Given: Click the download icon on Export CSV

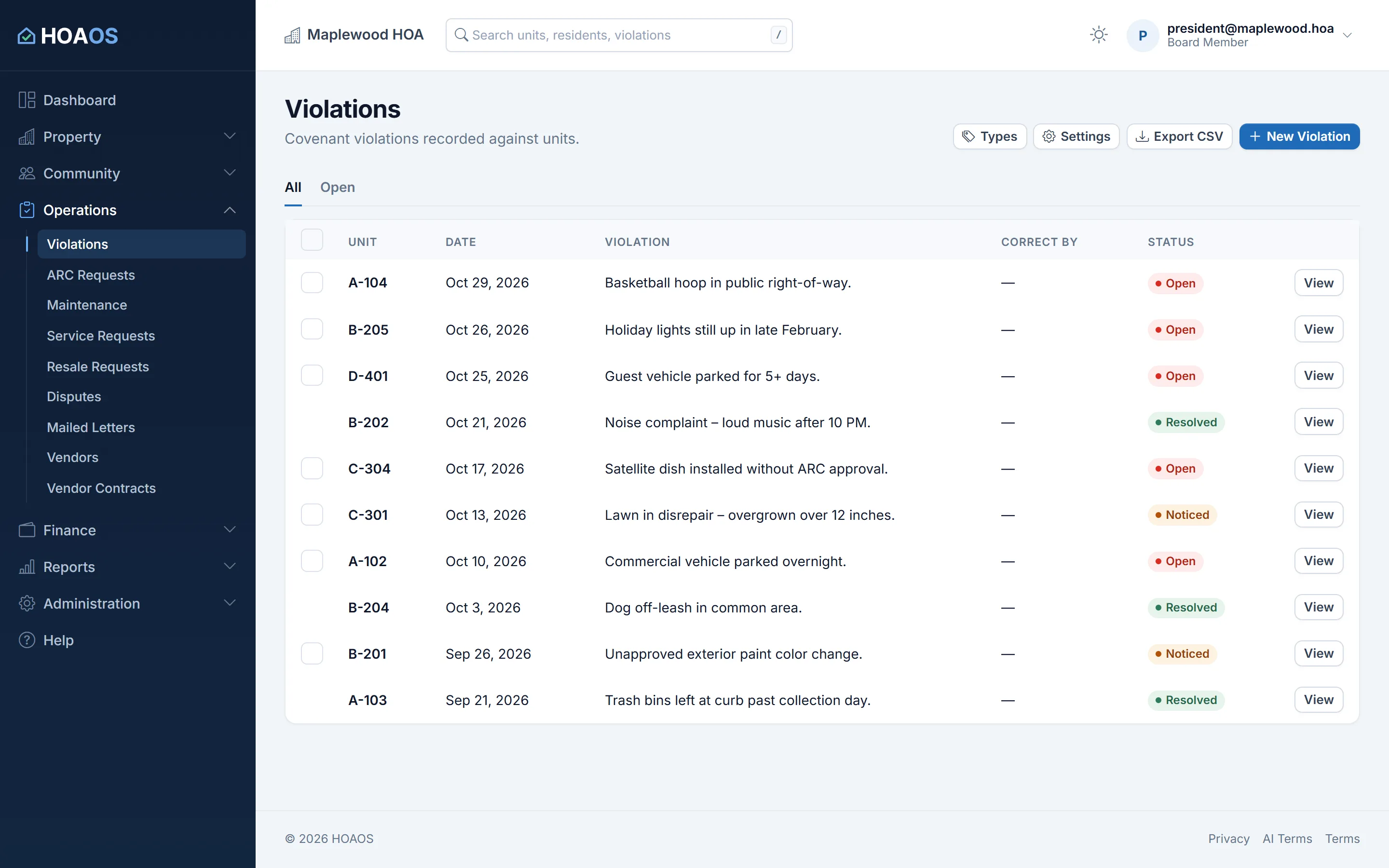Looking at the screenshot, I should coord(1142,136).
